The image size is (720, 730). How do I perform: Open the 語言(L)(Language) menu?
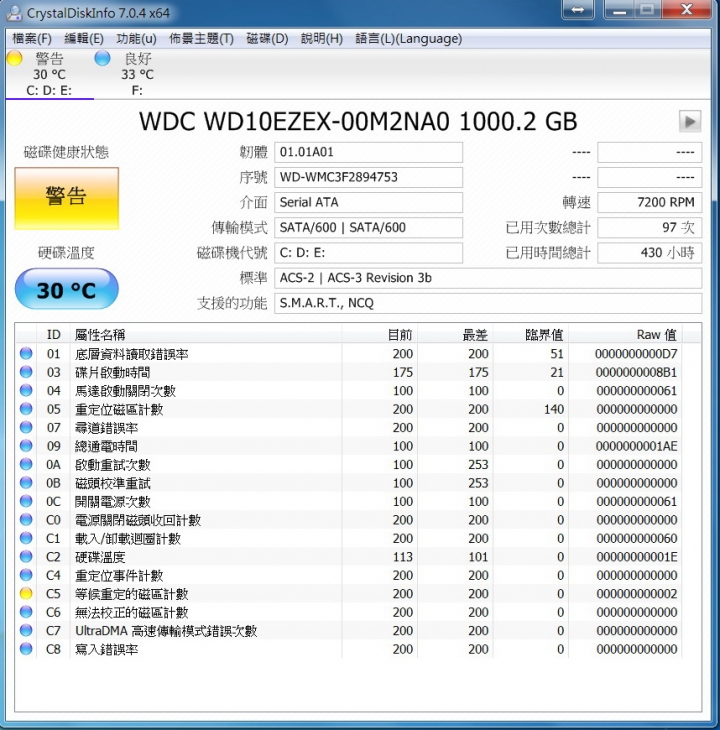(408, 39)
